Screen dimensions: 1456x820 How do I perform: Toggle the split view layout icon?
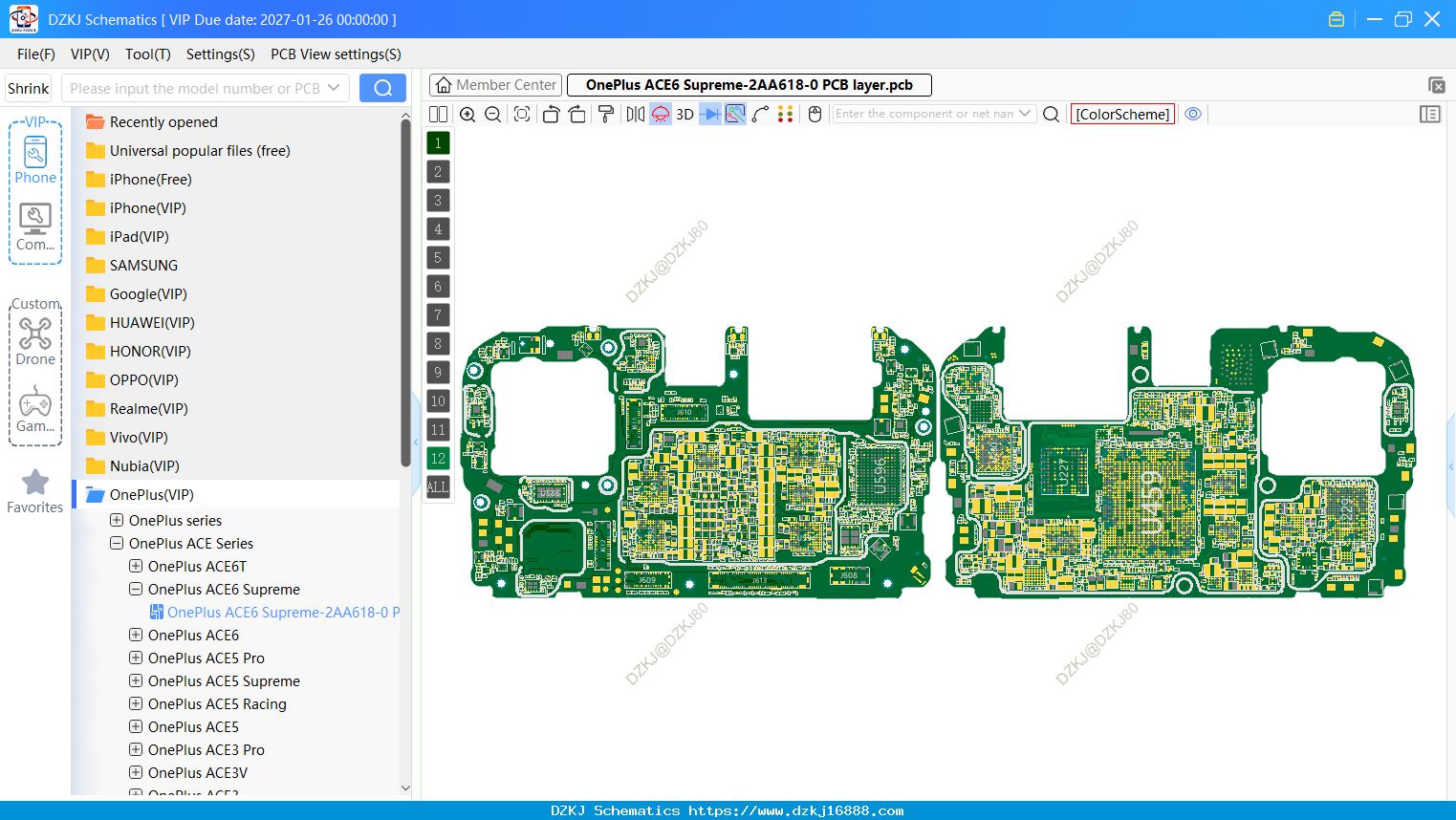[x=438, y=114]
